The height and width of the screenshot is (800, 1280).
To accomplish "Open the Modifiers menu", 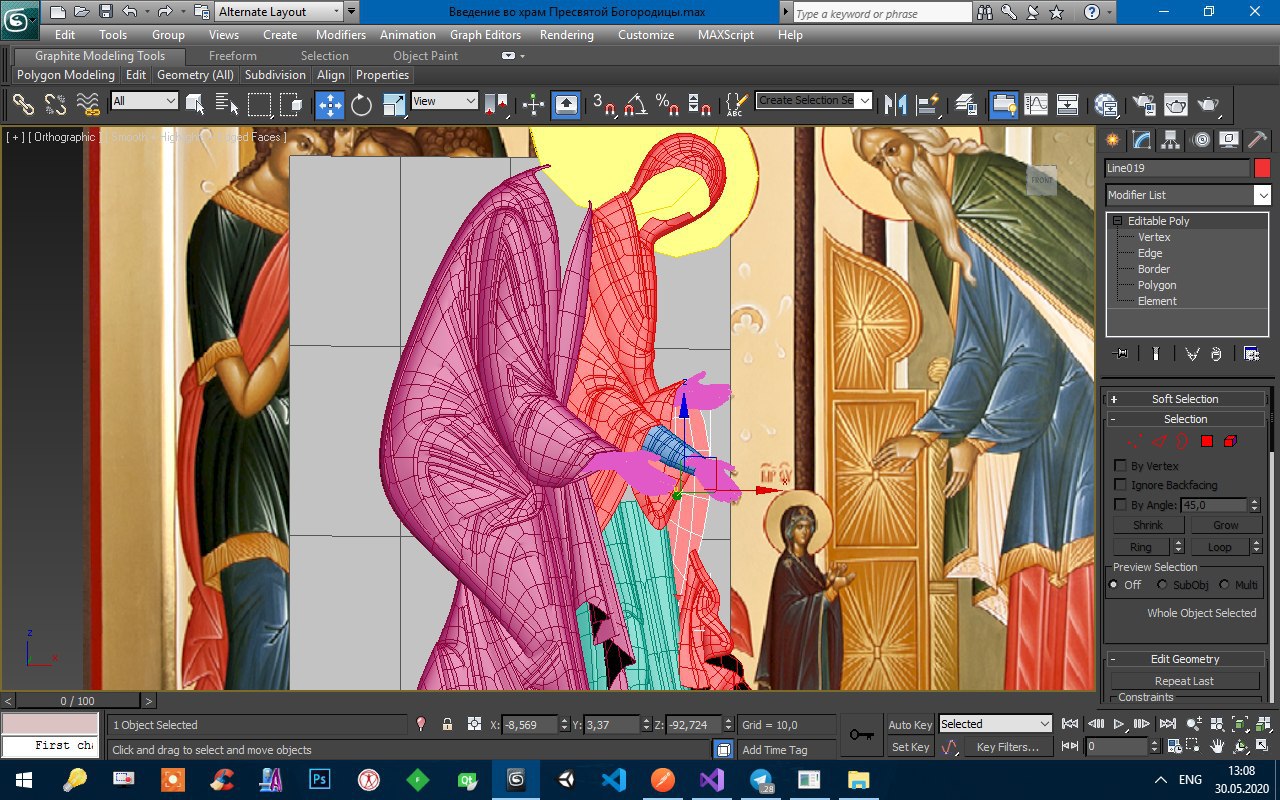I will (341, 35).
